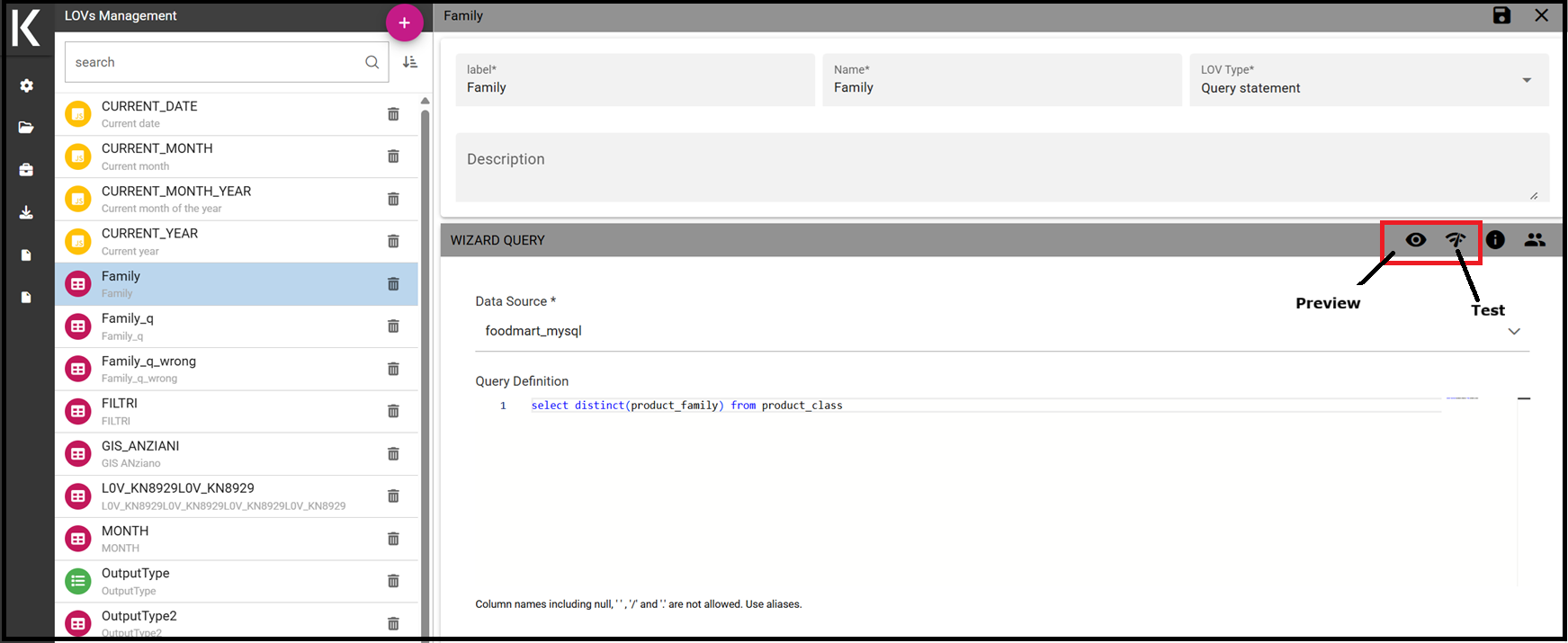Select LOV_KN8929LOV_KN8929 list item
This screenshot has height=643, width=1568.
237,496
